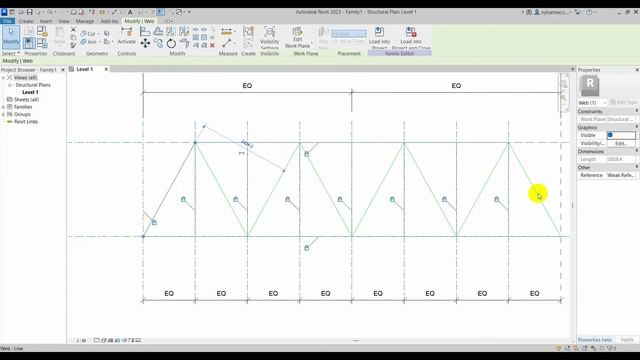Open Visibility Settings in the ribbon

tap(269, 38)
